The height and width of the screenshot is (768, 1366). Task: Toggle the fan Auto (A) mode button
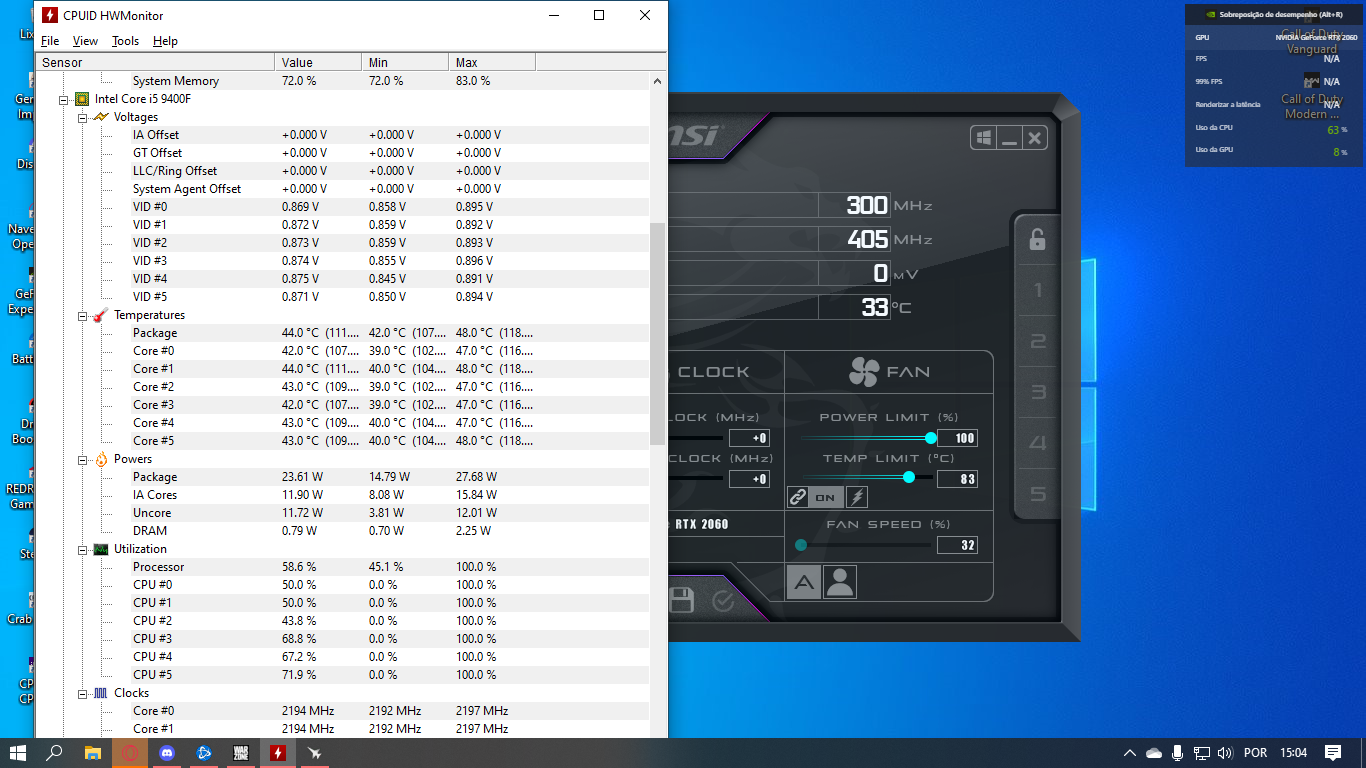click(803, 582)
